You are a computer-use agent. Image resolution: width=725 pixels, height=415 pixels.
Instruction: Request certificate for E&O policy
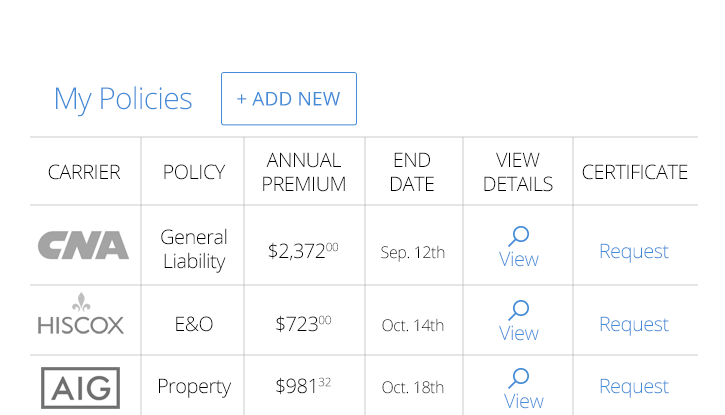point(633,324)
